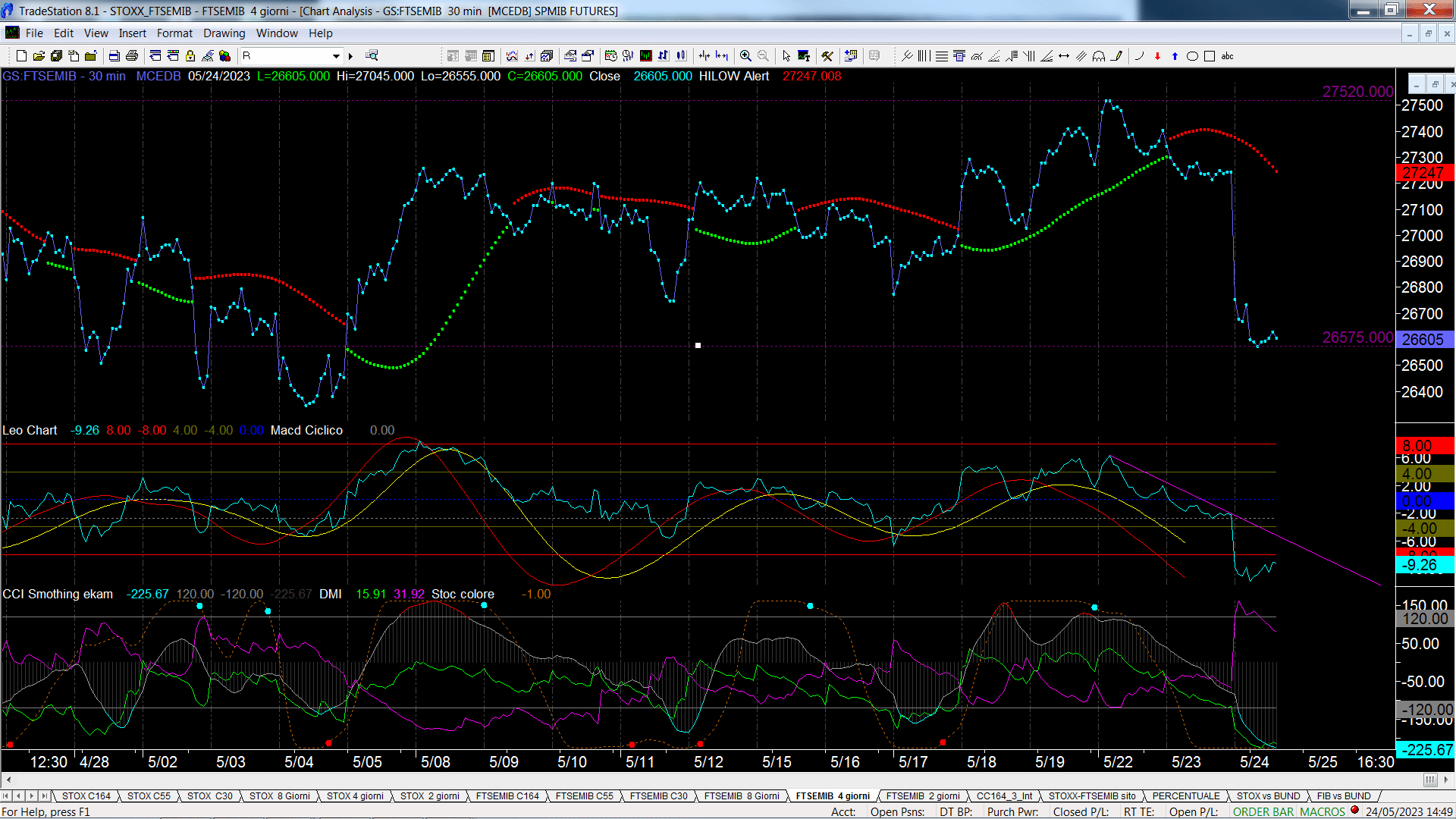This screenshot has width=1456, height=819.
Task: Select the abc text drawing tool
Action: pos(1228,56)
